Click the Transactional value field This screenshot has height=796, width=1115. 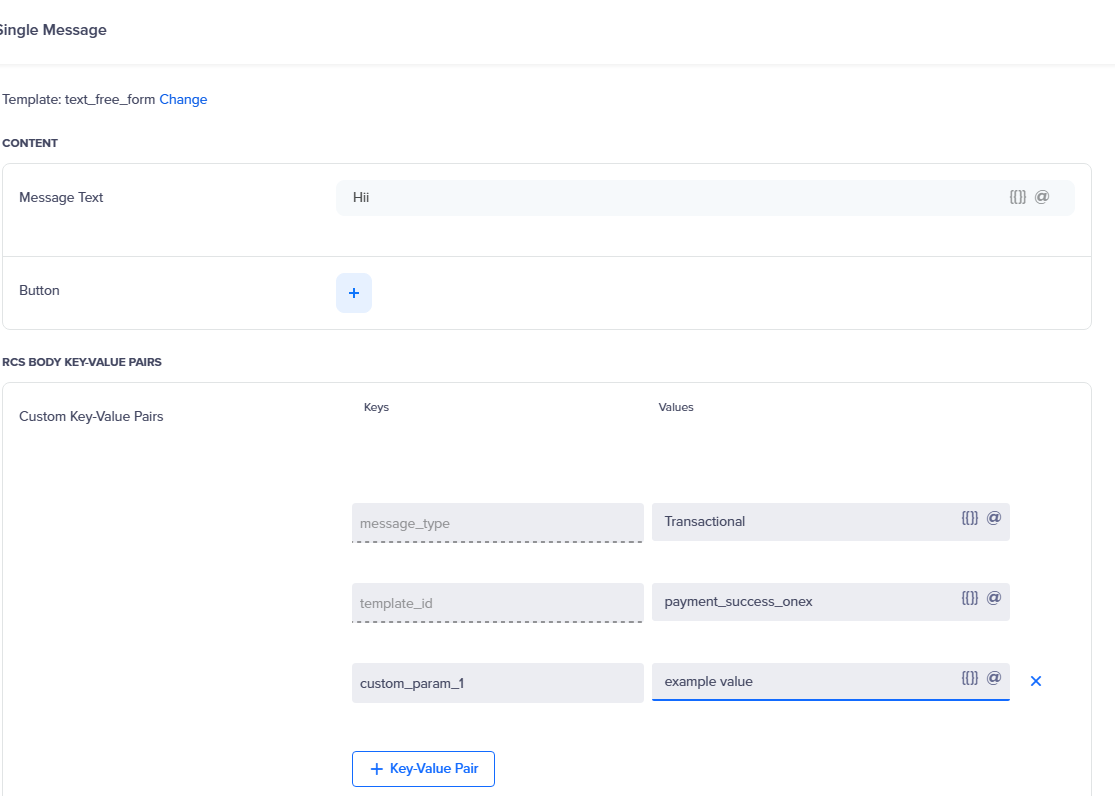pyautogui.click(x=831, y=522)
